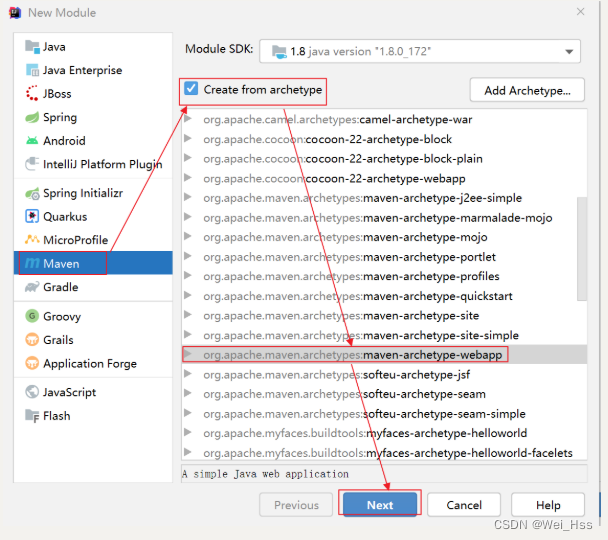Select Java module type
Screen dimensions: 608x540
click(x=93, y=47)
